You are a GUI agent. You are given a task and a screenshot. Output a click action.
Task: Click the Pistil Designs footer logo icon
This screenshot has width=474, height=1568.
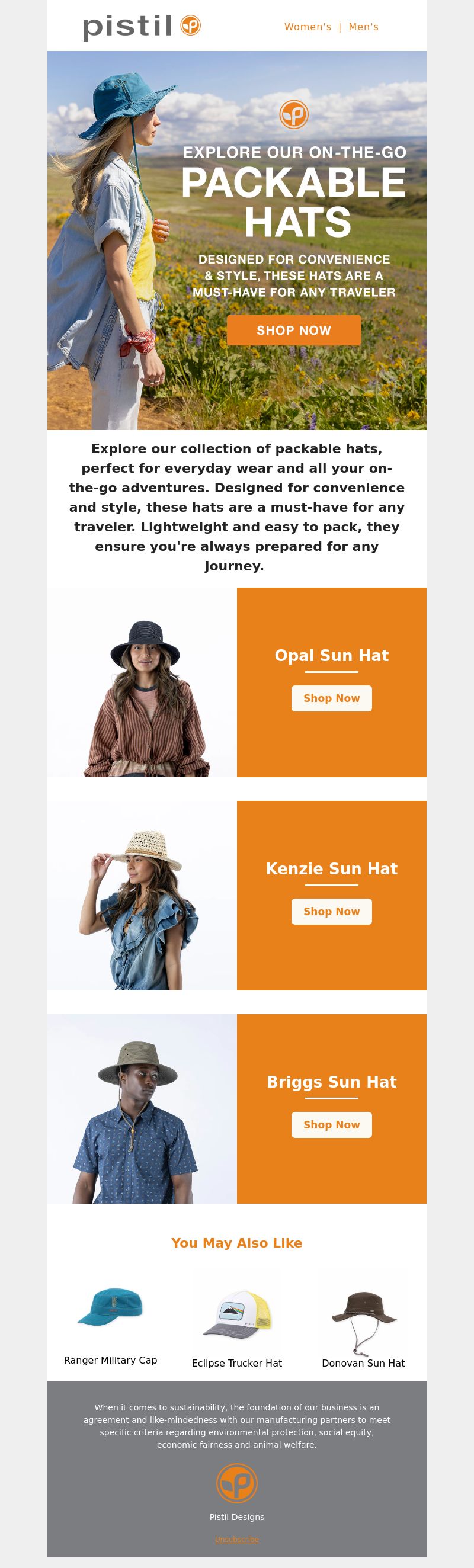coord(236,1483)
